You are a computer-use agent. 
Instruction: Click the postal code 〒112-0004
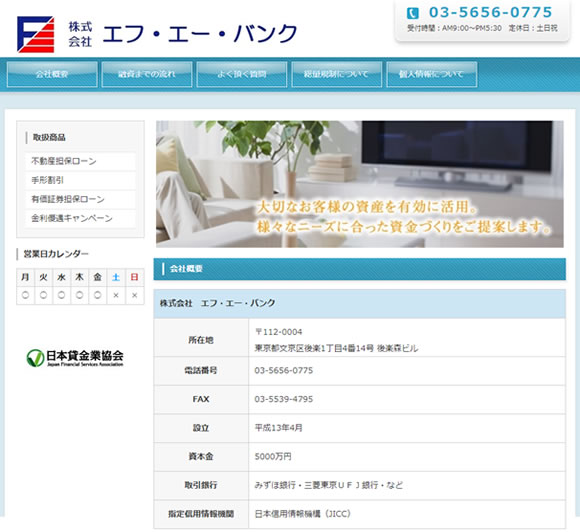(x=279, y=332)
